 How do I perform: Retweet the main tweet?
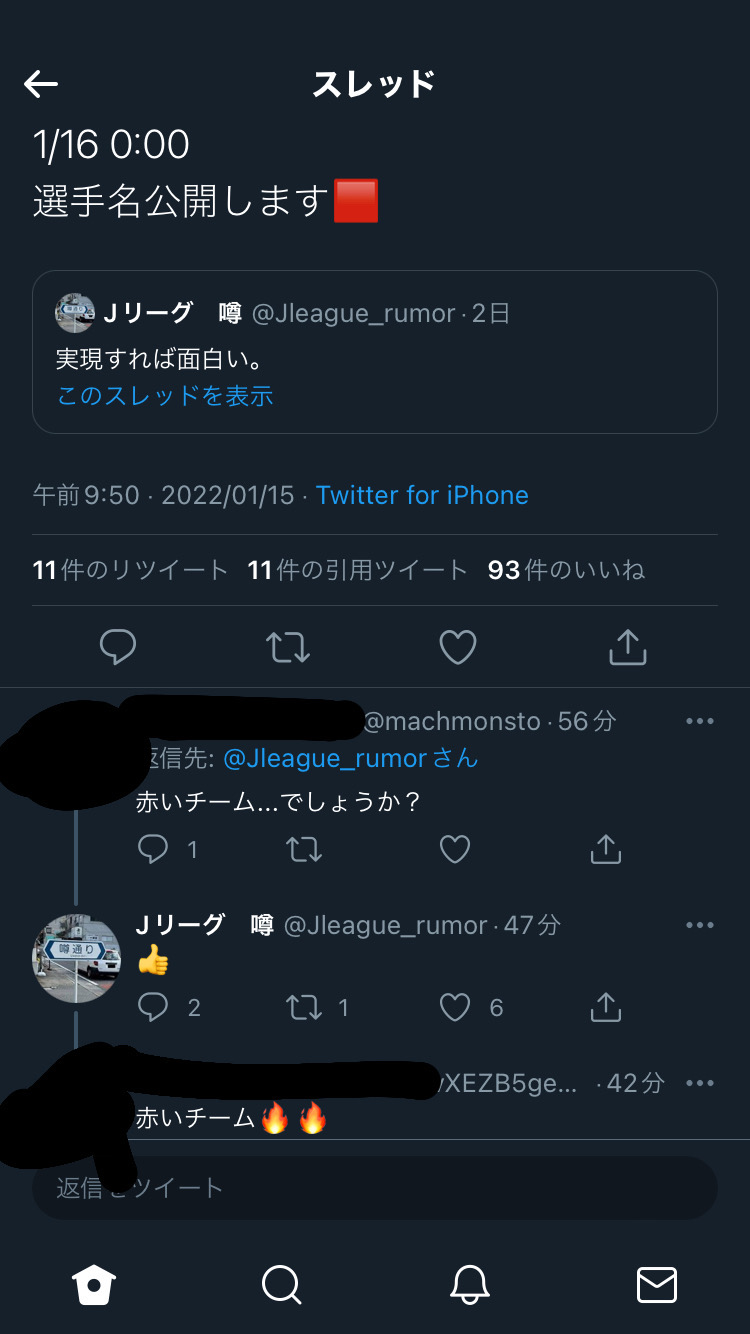coord(288,648)
